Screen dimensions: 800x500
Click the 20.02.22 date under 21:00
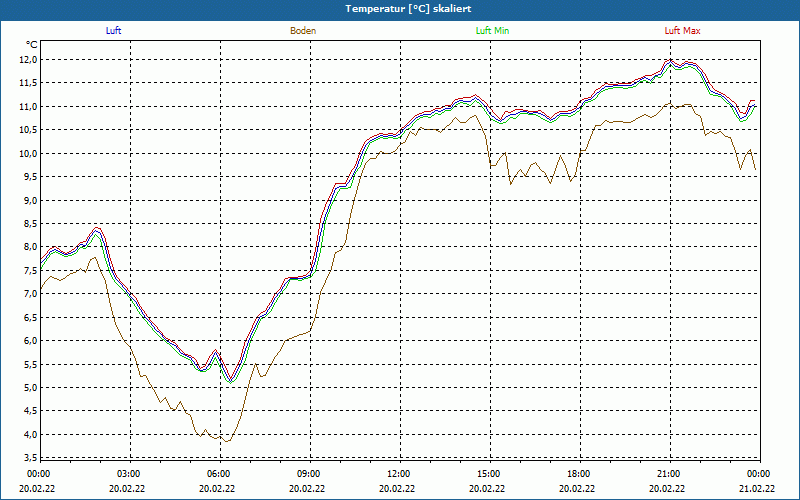pos(667,488)
